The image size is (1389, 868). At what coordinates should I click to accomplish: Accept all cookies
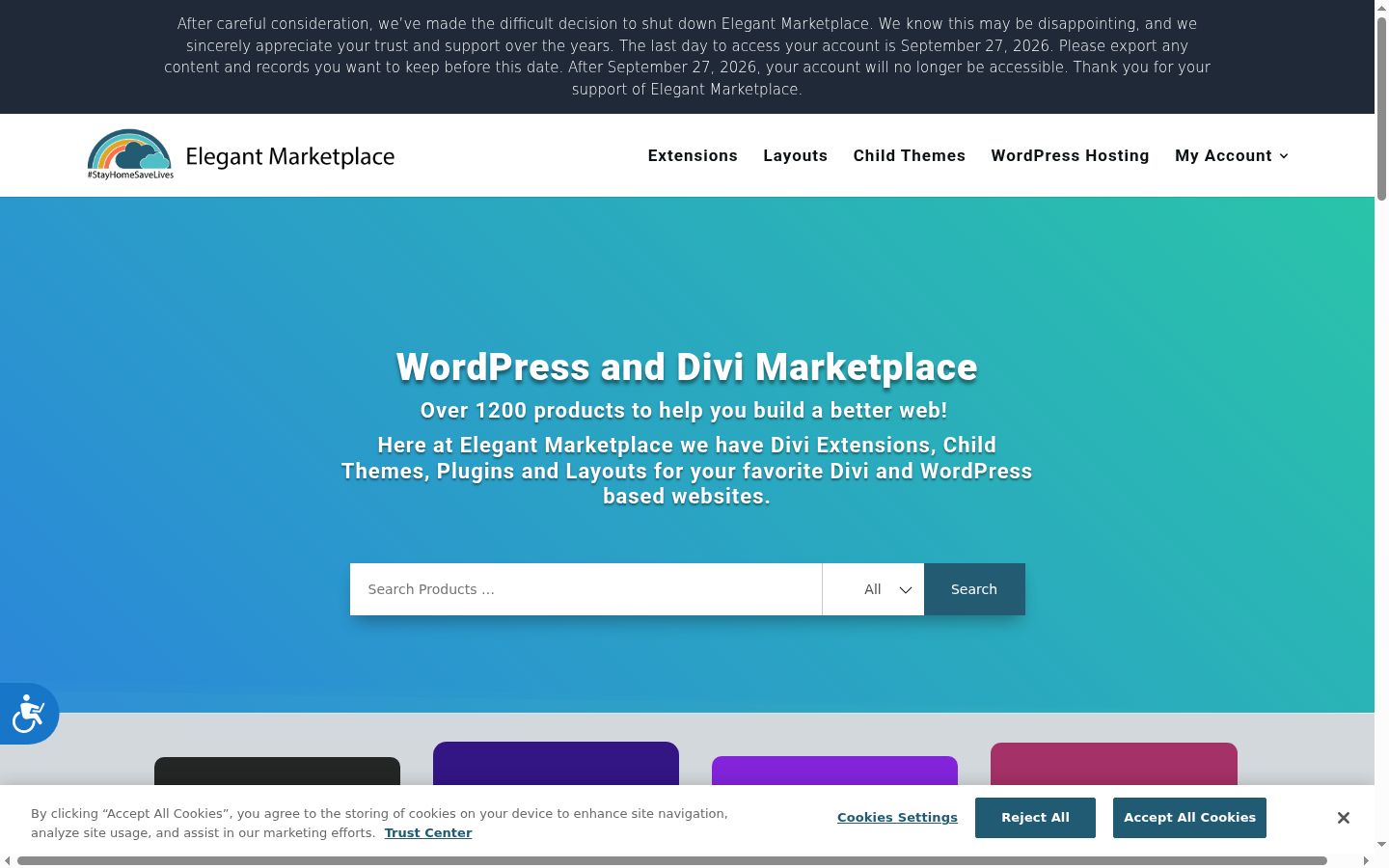(1189, 818)
